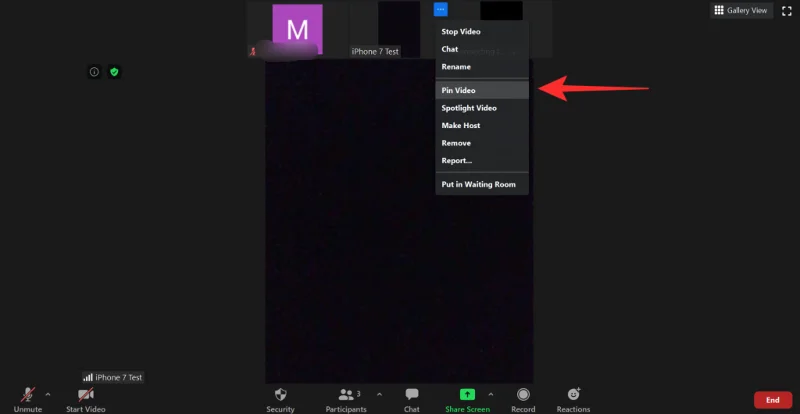800x414 pixels.
Task: Click the iPhone 7 Test label with signal bars
Action: [113, 377]
